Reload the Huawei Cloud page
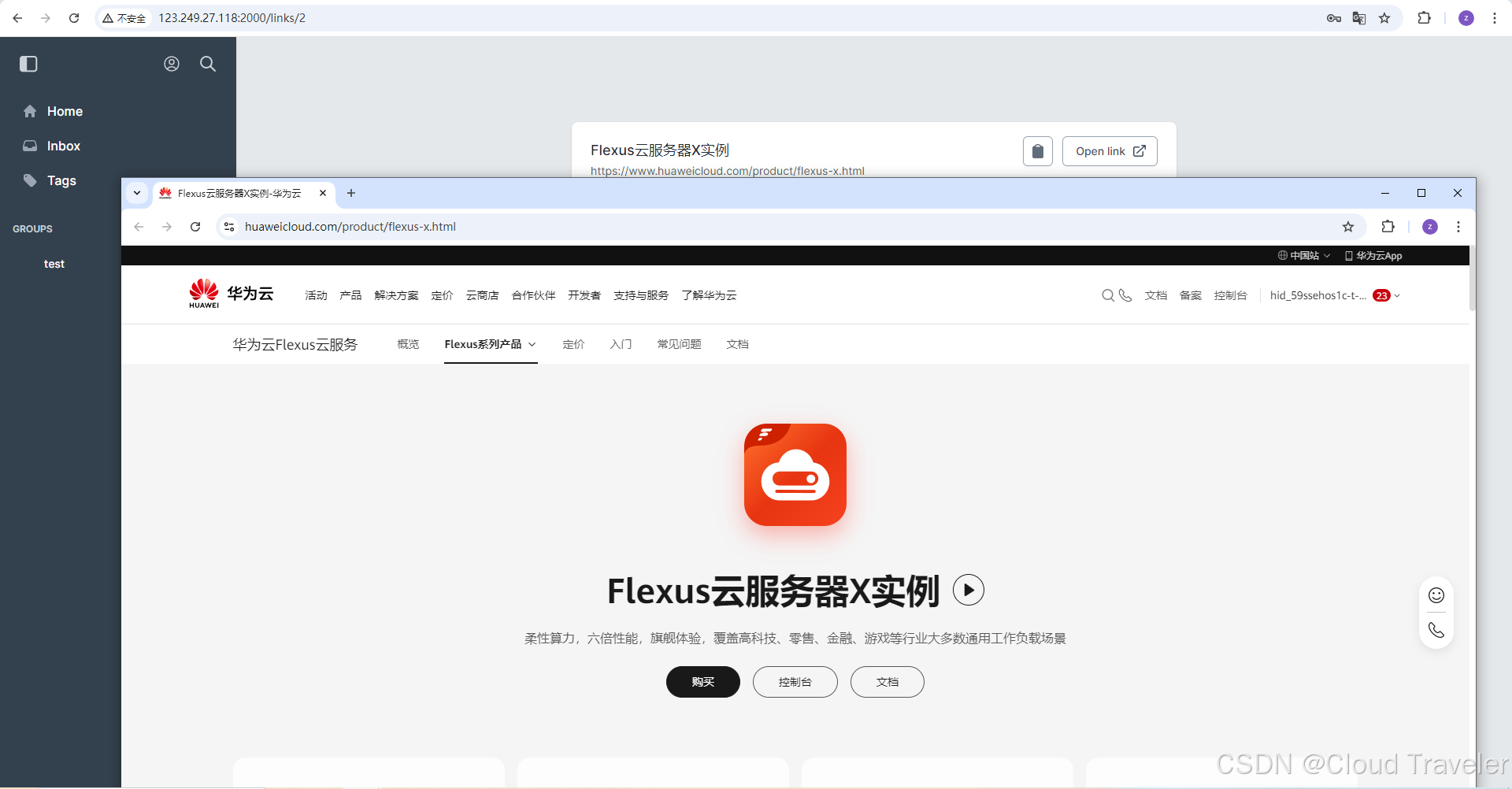Viewport: 1512px width, 789px height. (x=195, y=227)
